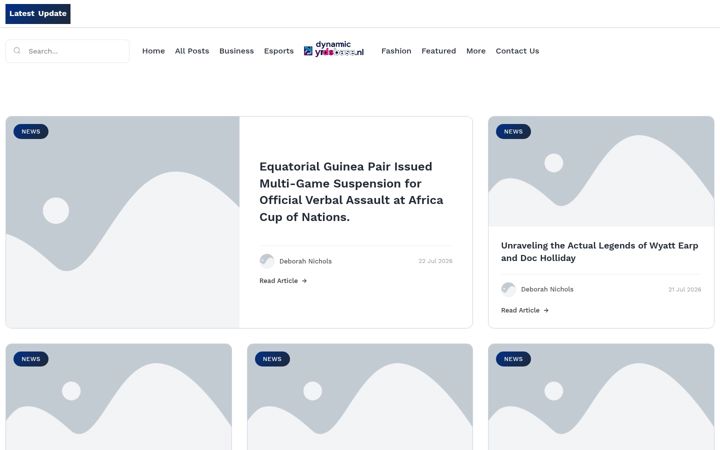Expand the More menu
The height and width of the screenshot is (450, 720).
[476, 51]
